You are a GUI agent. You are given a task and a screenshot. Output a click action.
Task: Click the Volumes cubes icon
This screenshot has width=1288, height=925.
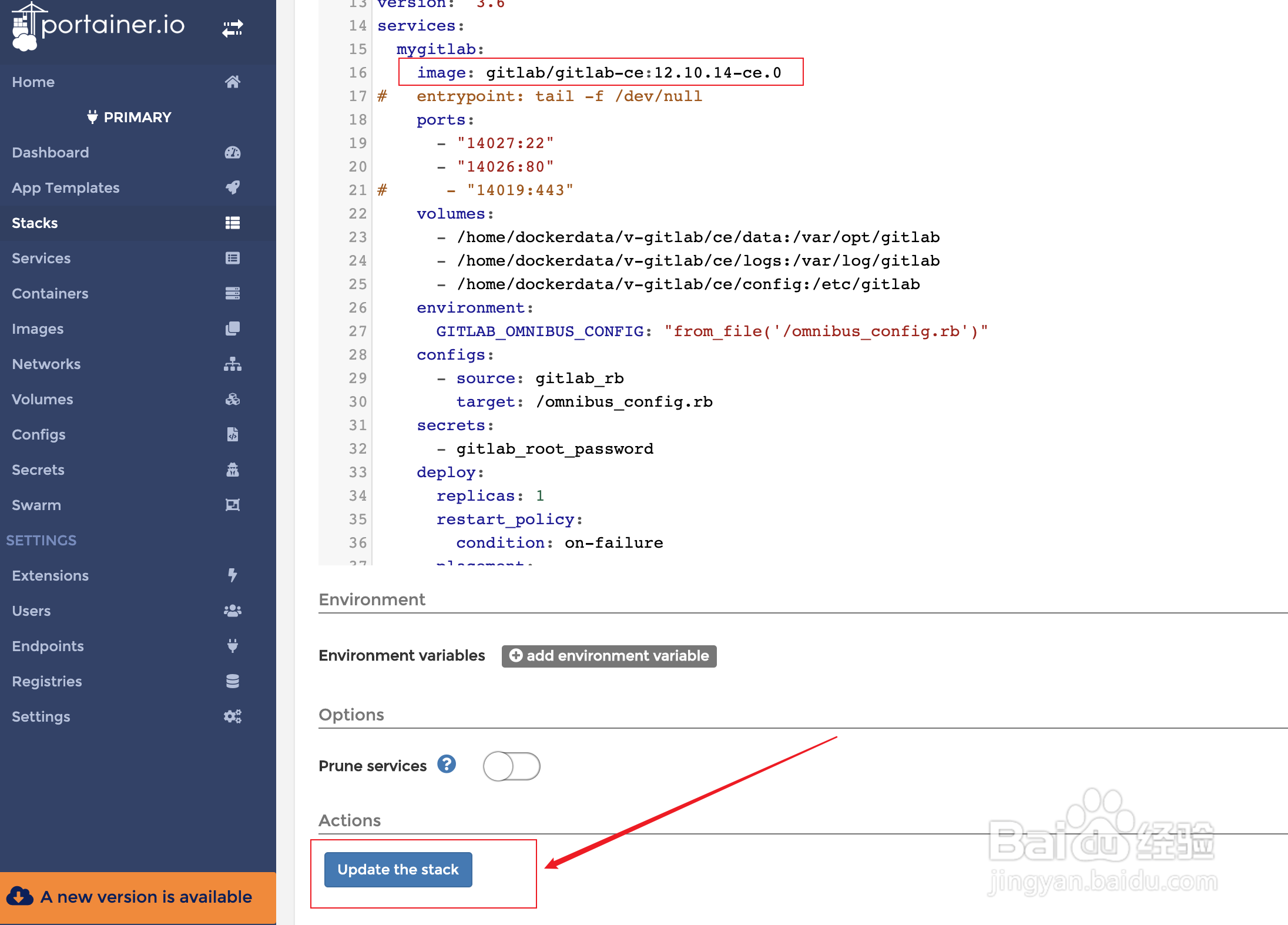pyautogui.click(x=233, y=399)
